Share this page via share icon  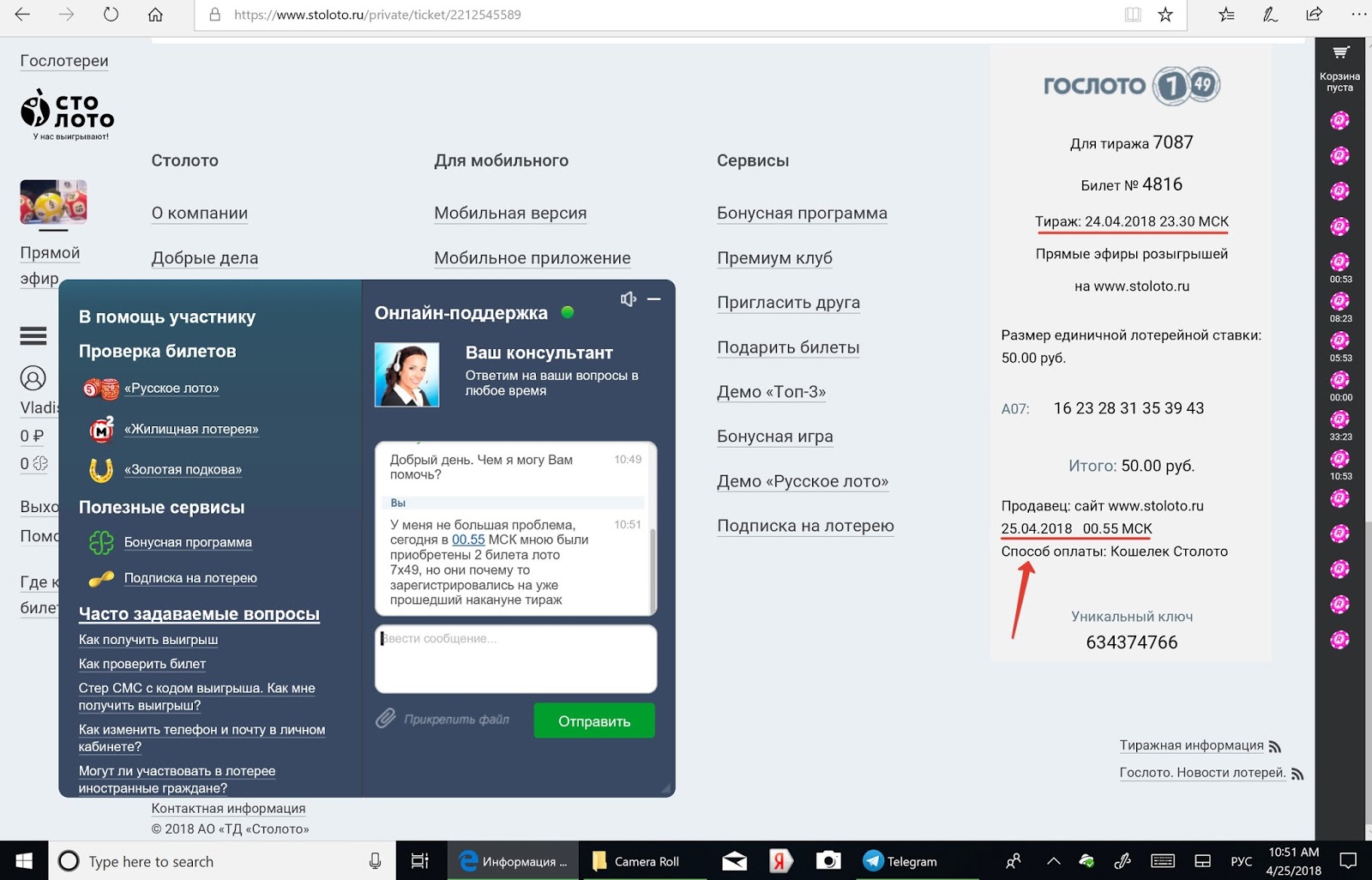(x=1314, y=15)
